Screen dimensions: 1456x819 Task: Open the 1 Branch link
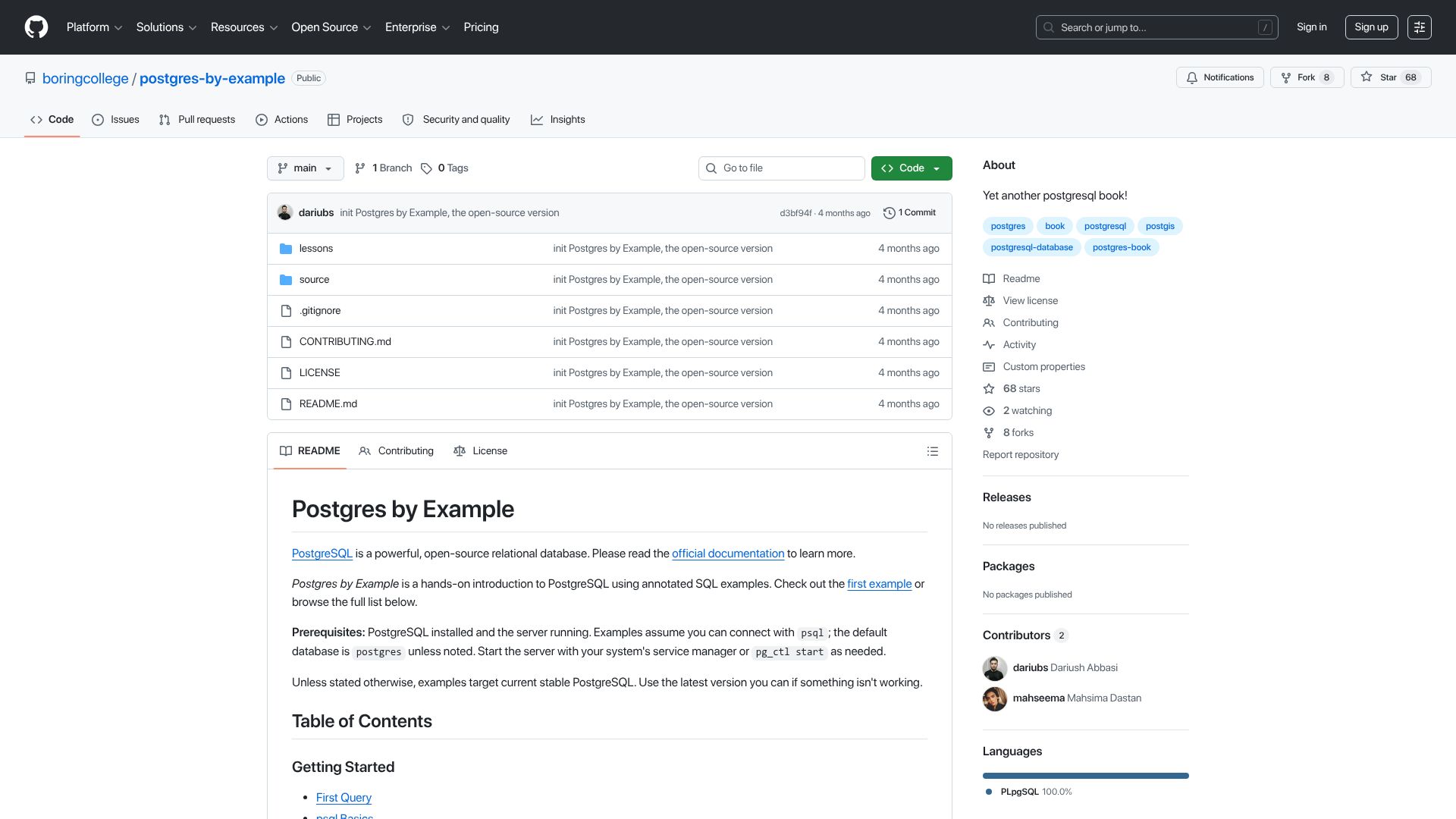[x=383, y=168]
